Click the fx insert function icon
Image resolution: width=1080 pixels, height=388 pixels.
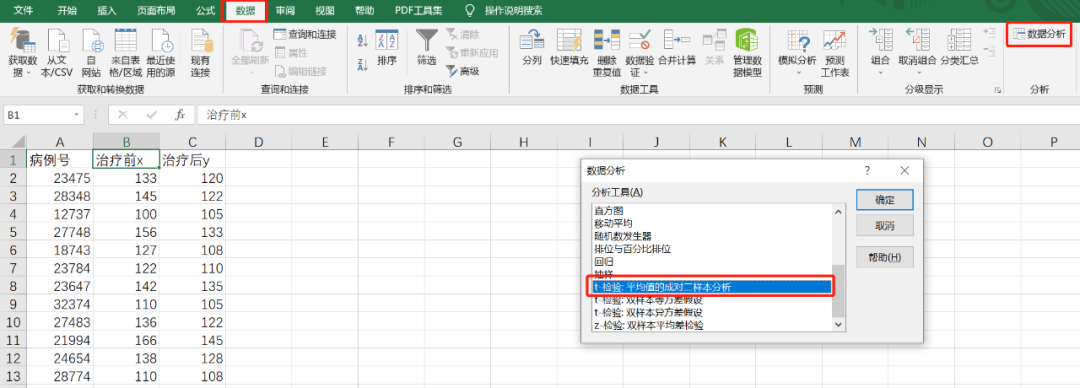tap(180, 115)
